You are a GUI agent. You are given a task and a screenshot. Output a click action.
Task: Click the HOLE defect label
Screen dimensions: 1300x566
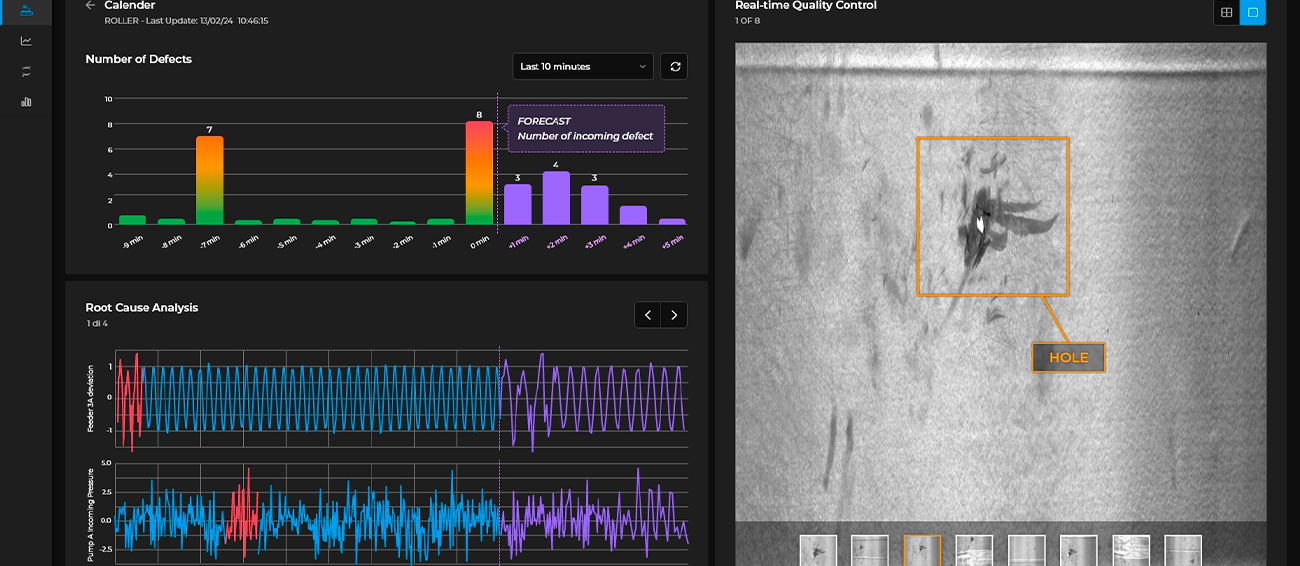pyautogui.click(x=1068, y=358)
